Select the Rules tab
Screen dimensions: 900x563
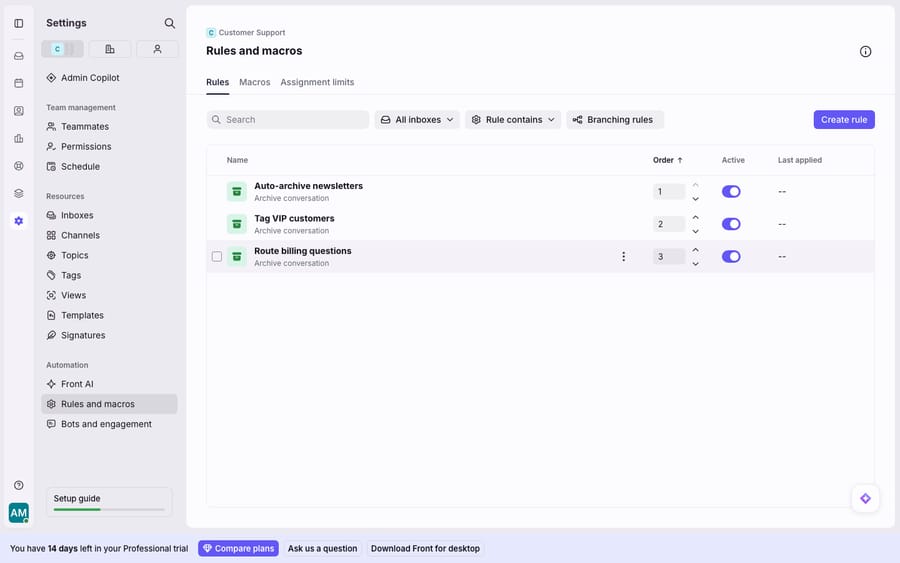click(218, 82)
